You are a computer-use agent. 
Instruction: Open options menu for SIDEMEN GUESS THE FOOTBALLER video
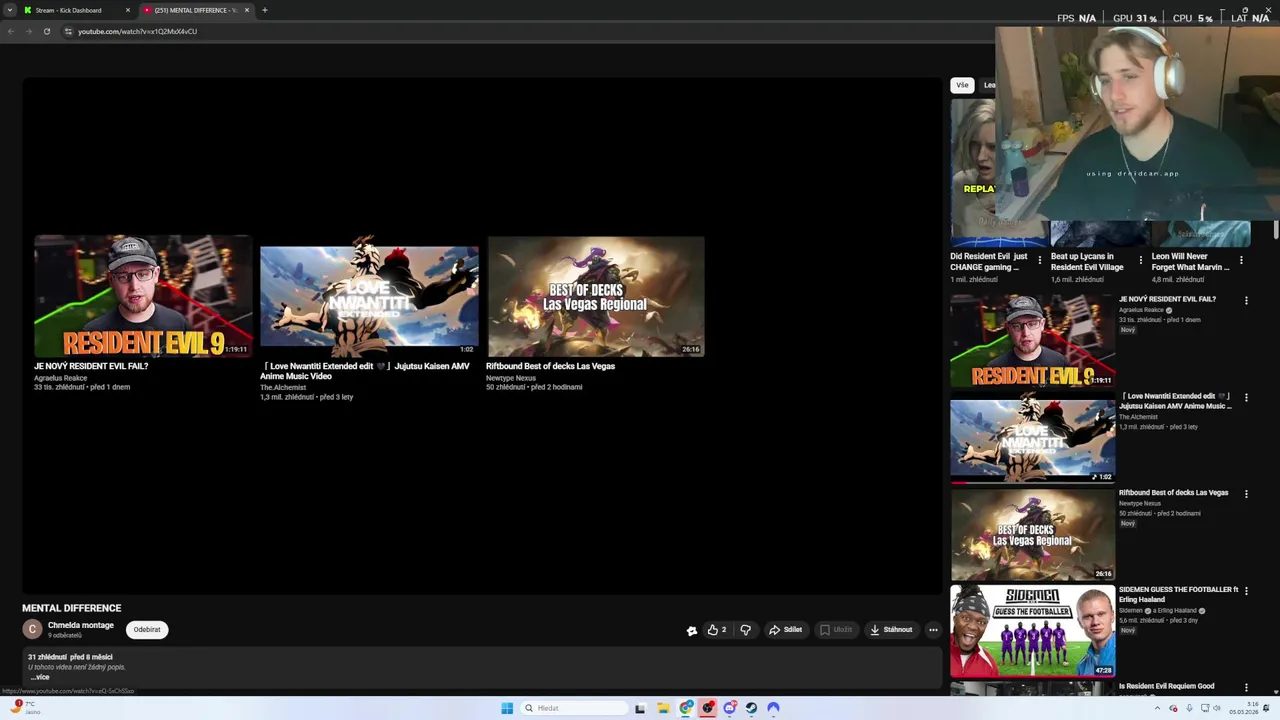(x=1246, y=591)
